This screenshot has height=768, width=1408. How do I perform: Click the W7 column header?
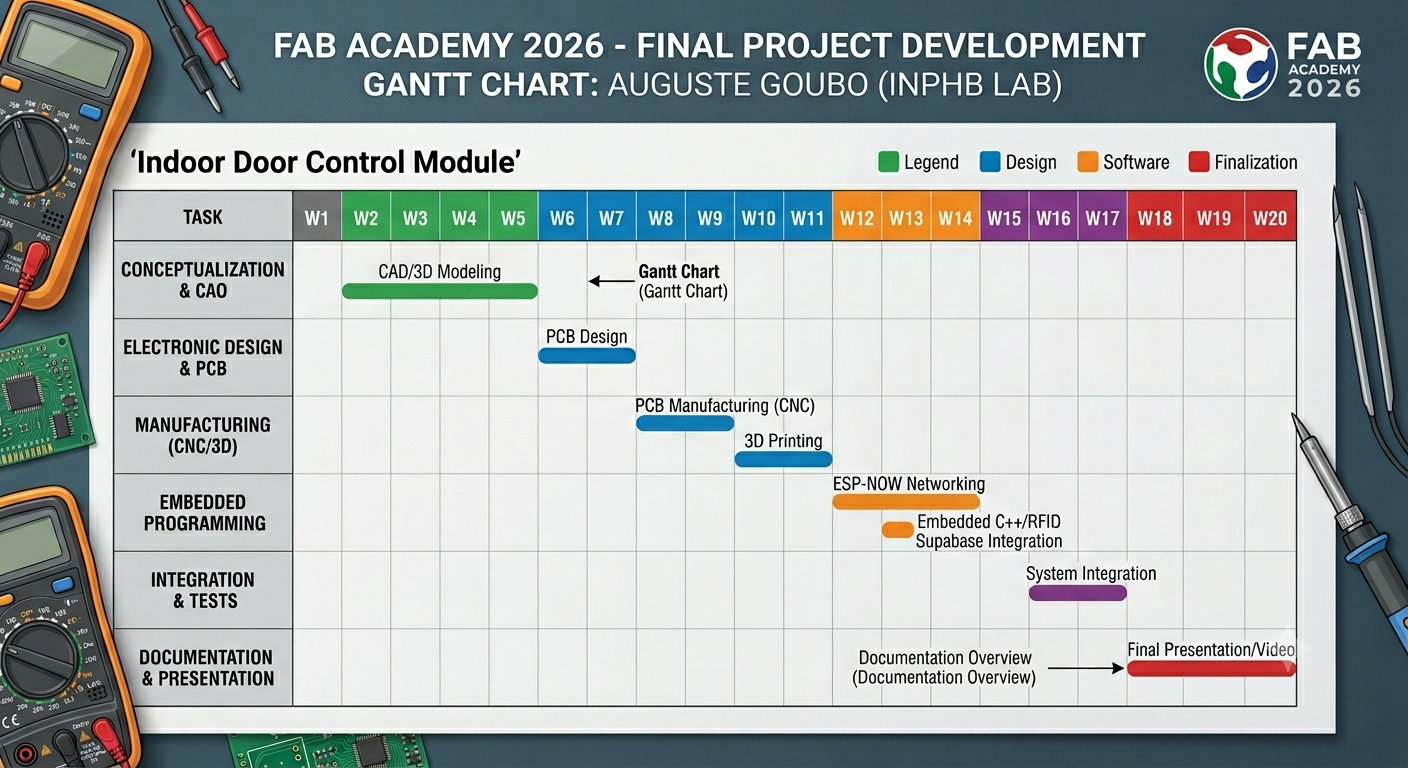611,217
